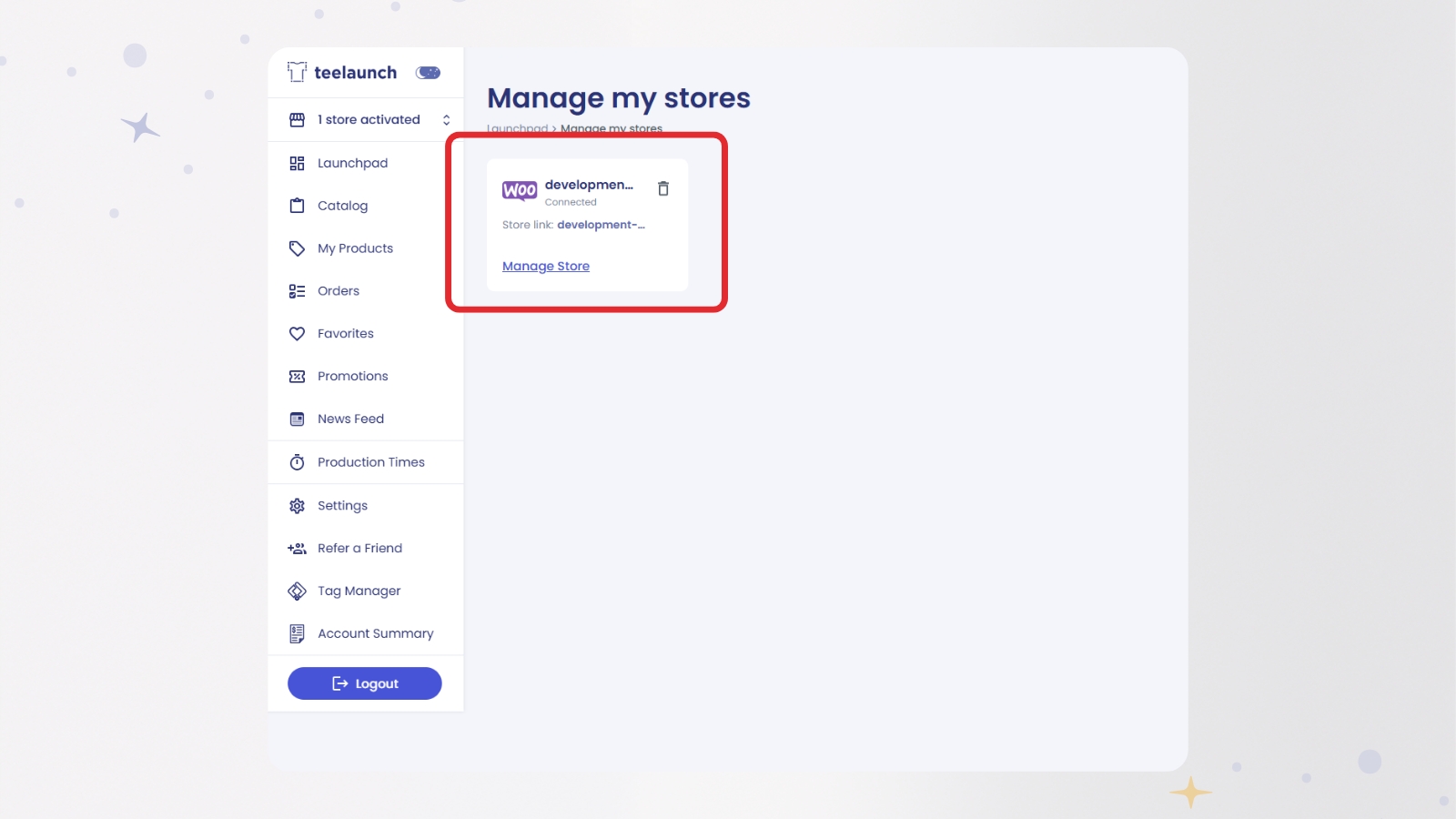Click the Account Summary document icon

(297, 634)
